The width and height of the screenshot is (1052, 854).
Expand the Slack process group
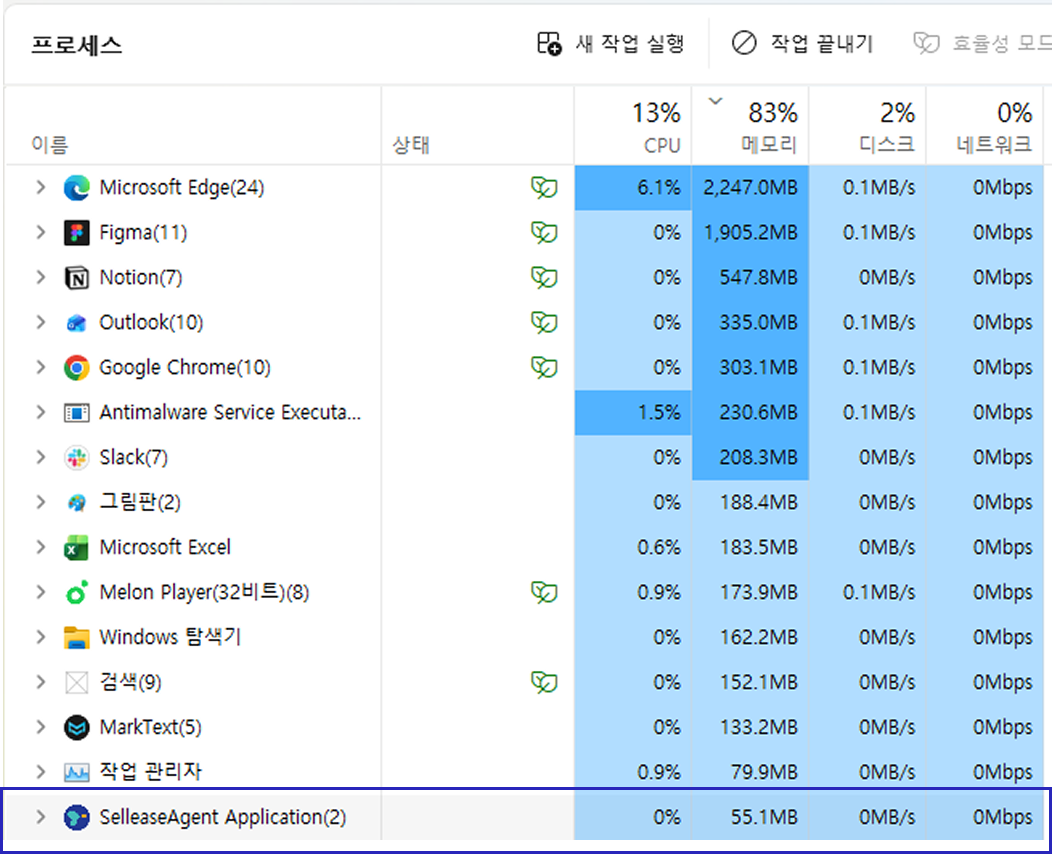(40, 457)
